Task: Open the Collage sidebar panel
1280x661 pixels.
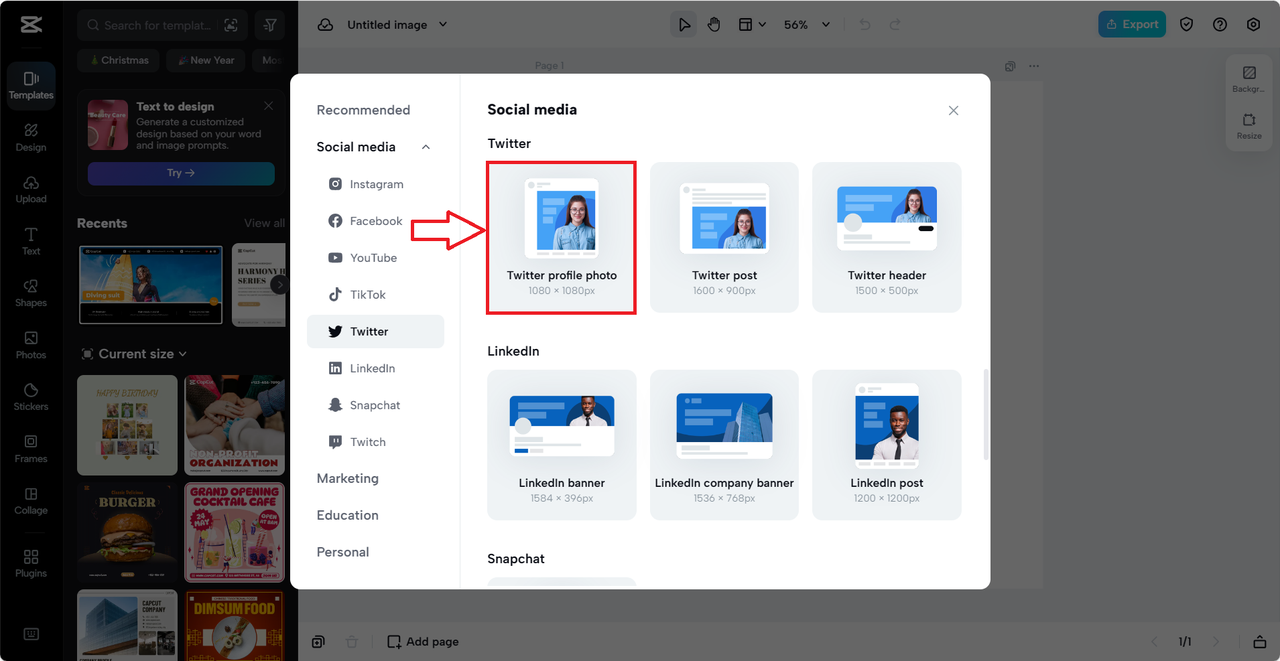Action: (31, 501)
